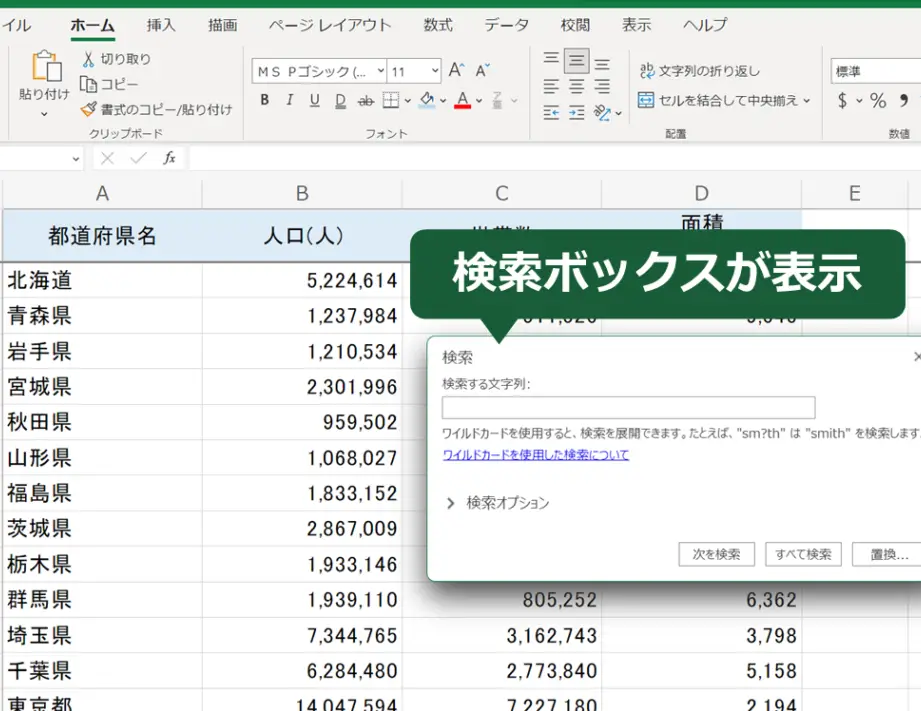
Task: Toggle Wrap Text (文字列の折り返し)
Action: (699, 71)
